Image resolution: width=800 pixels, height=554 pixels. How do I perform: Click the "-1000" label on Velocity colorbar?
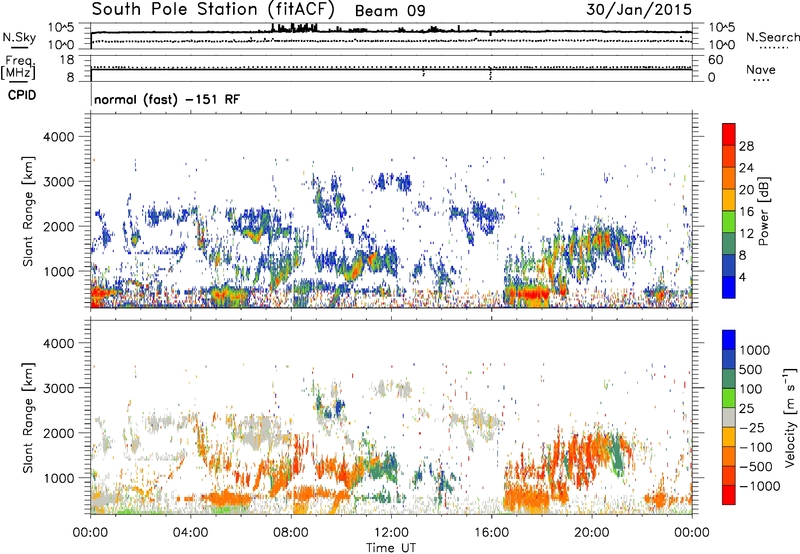[759, 486]
